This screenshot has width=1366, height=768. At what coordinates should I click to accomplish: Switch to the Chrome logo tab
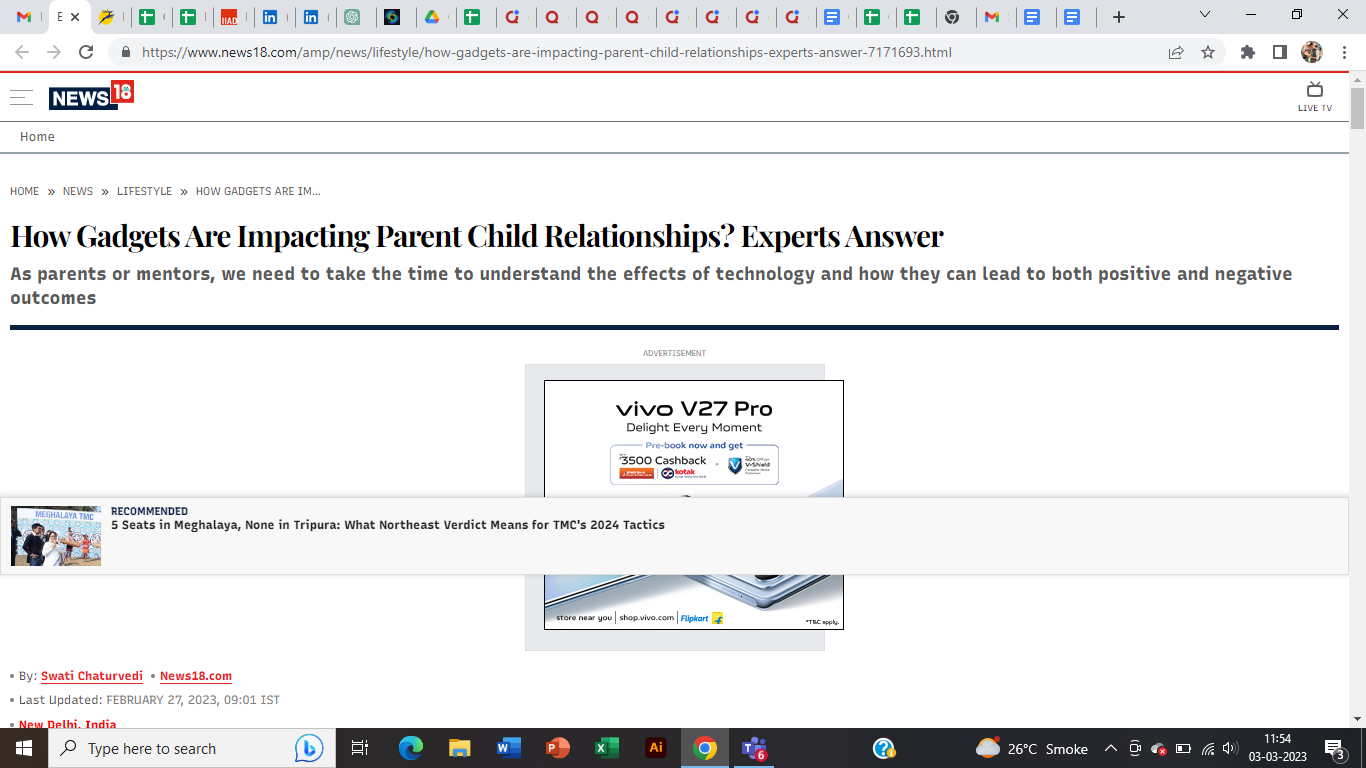952,17
